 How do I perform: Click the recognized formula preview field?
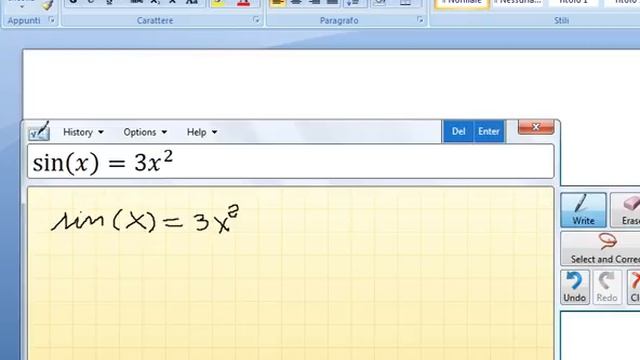pos(291,162)
